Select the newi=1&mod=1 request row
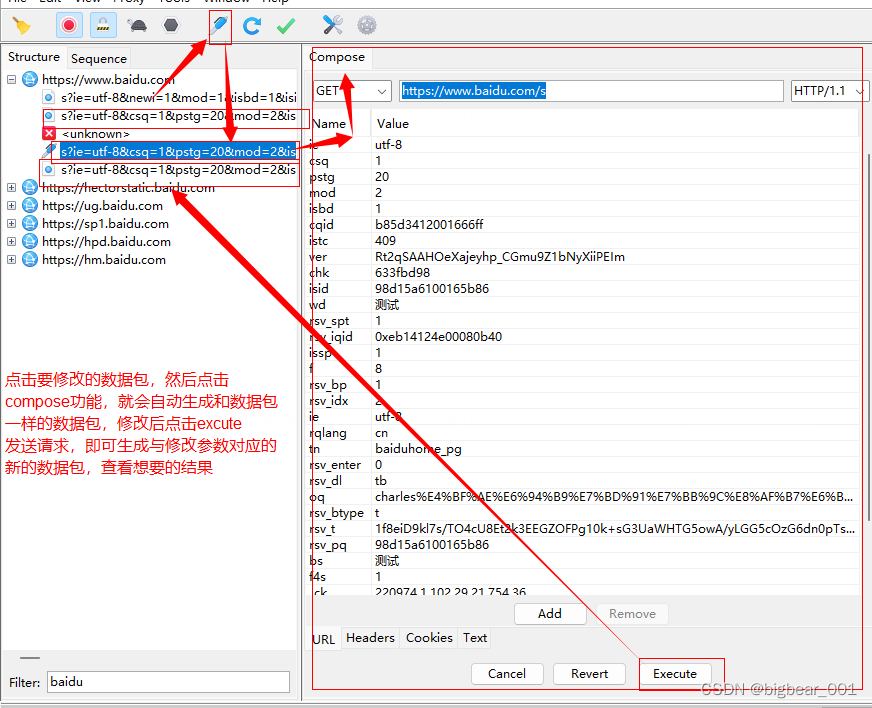Screen dimensions: 872x708 click(179, 98)
